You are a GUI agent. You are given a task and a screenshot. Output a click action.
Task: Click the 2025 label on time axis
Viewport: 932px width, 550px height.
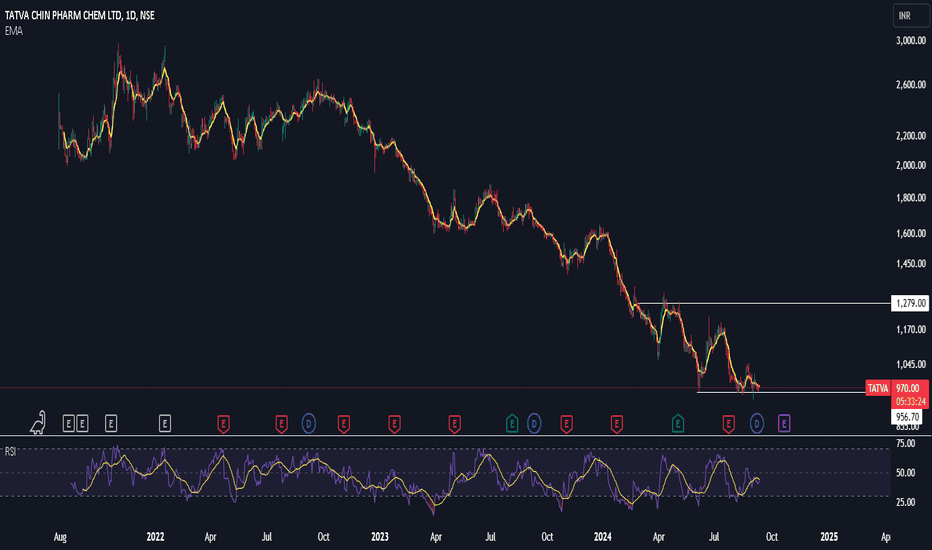coord(829,537)
